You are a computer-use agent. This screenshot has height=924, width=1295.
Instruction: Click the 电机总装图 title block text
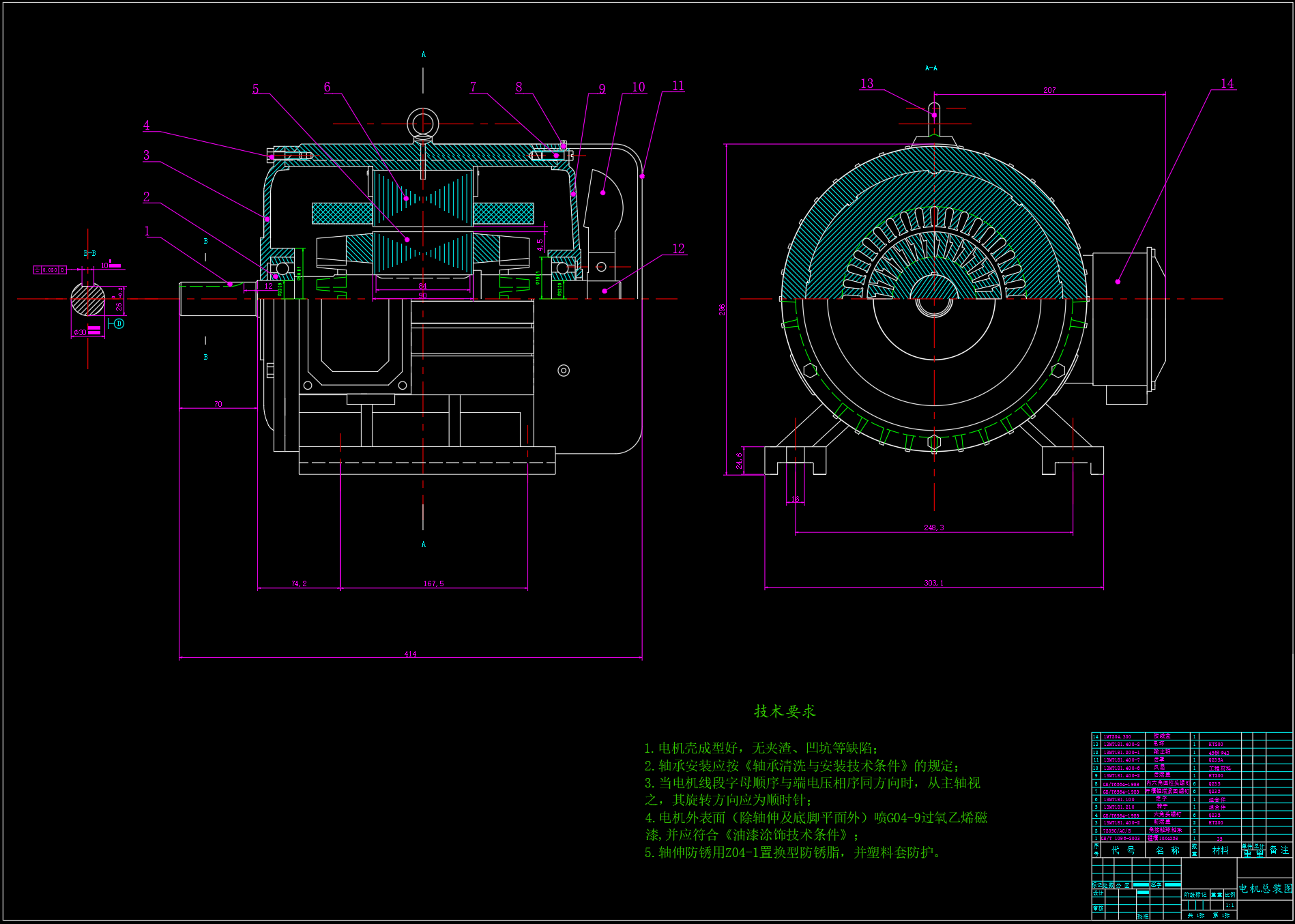click(x=1265, y=888)
